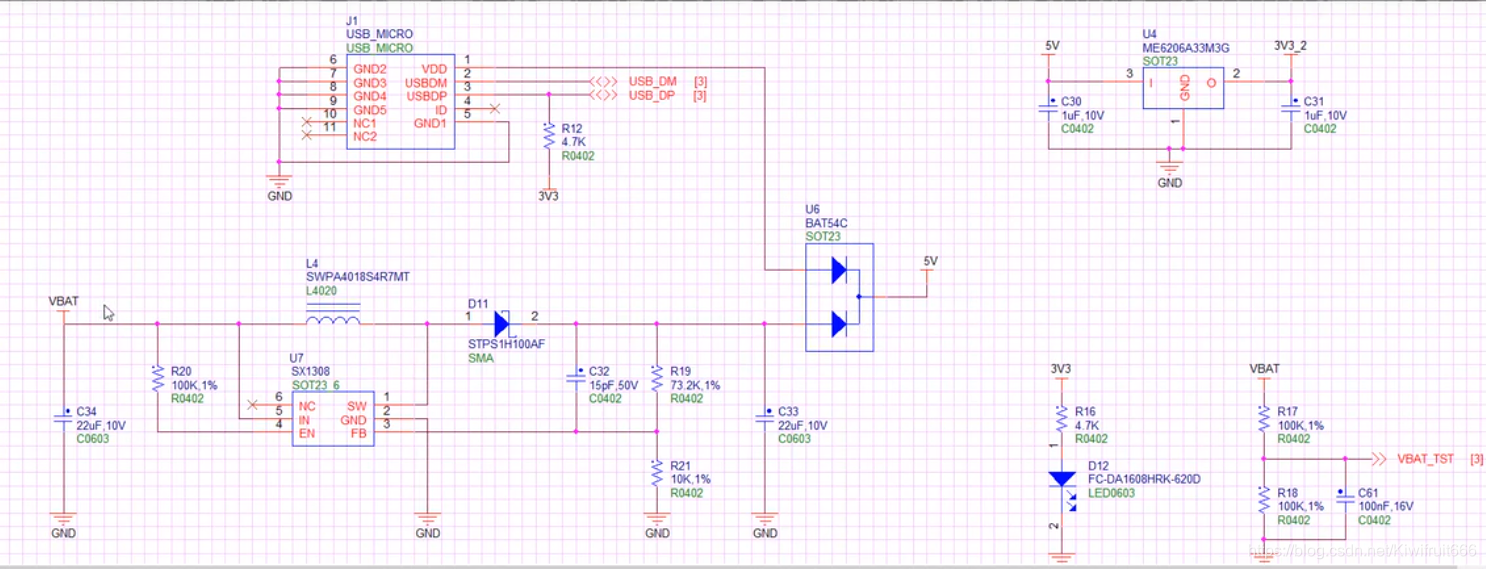
Task: Click the U6 BAT54C dual diode box
Action: click(x=839, y=297)
